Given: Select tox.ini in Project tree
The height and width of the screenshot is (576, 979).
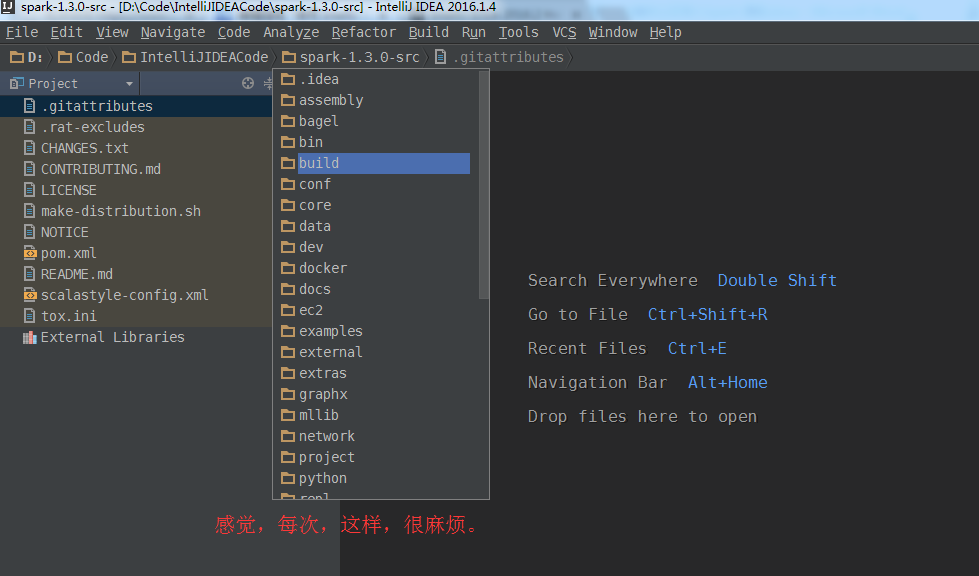Looking at the screenshot, I should tap(136, 316).
